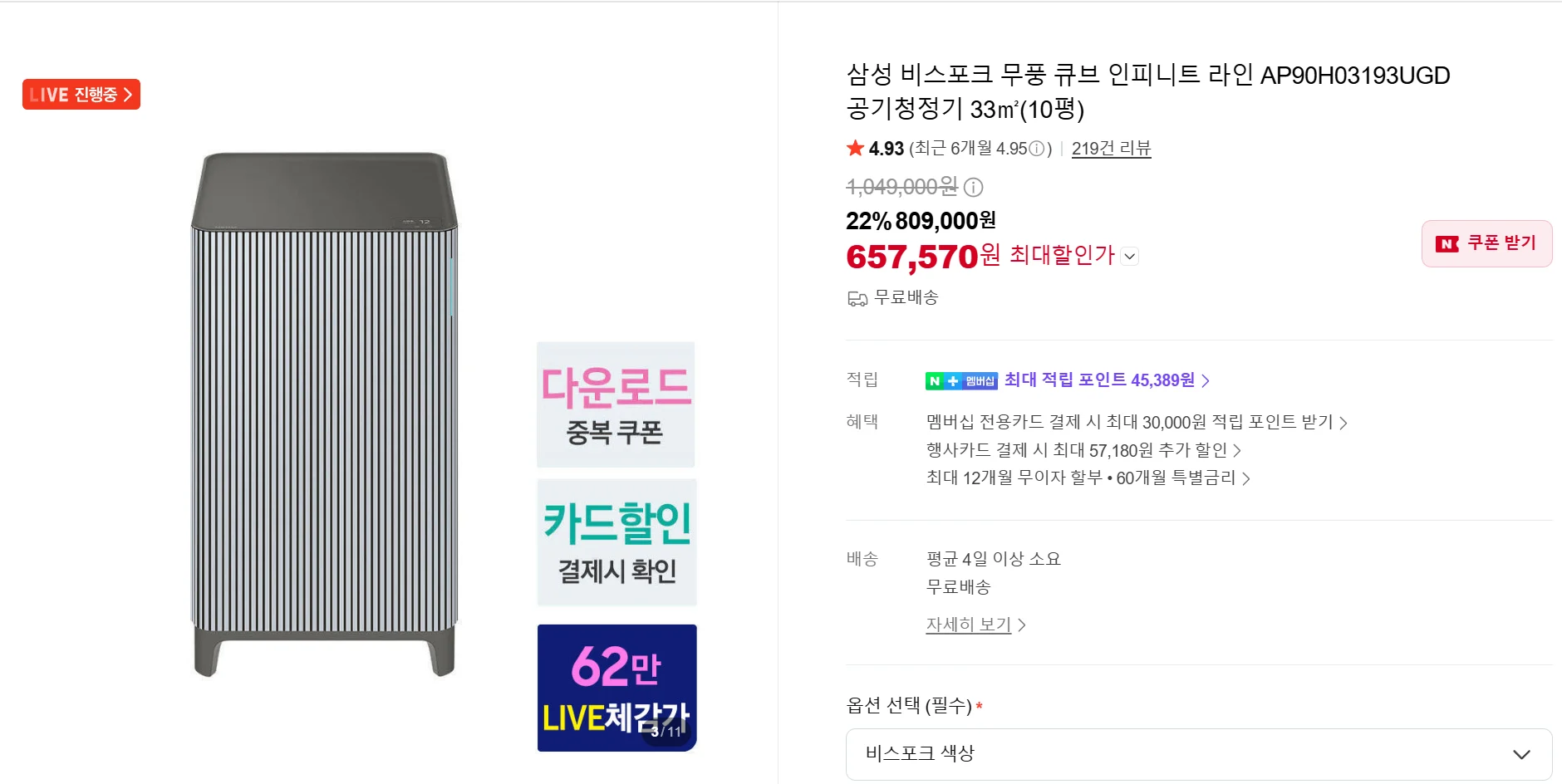The width and height of the screenshot is (1562, 784).
Task: Open the LIVE 진행중 badge
Action: tap(81, 94)
